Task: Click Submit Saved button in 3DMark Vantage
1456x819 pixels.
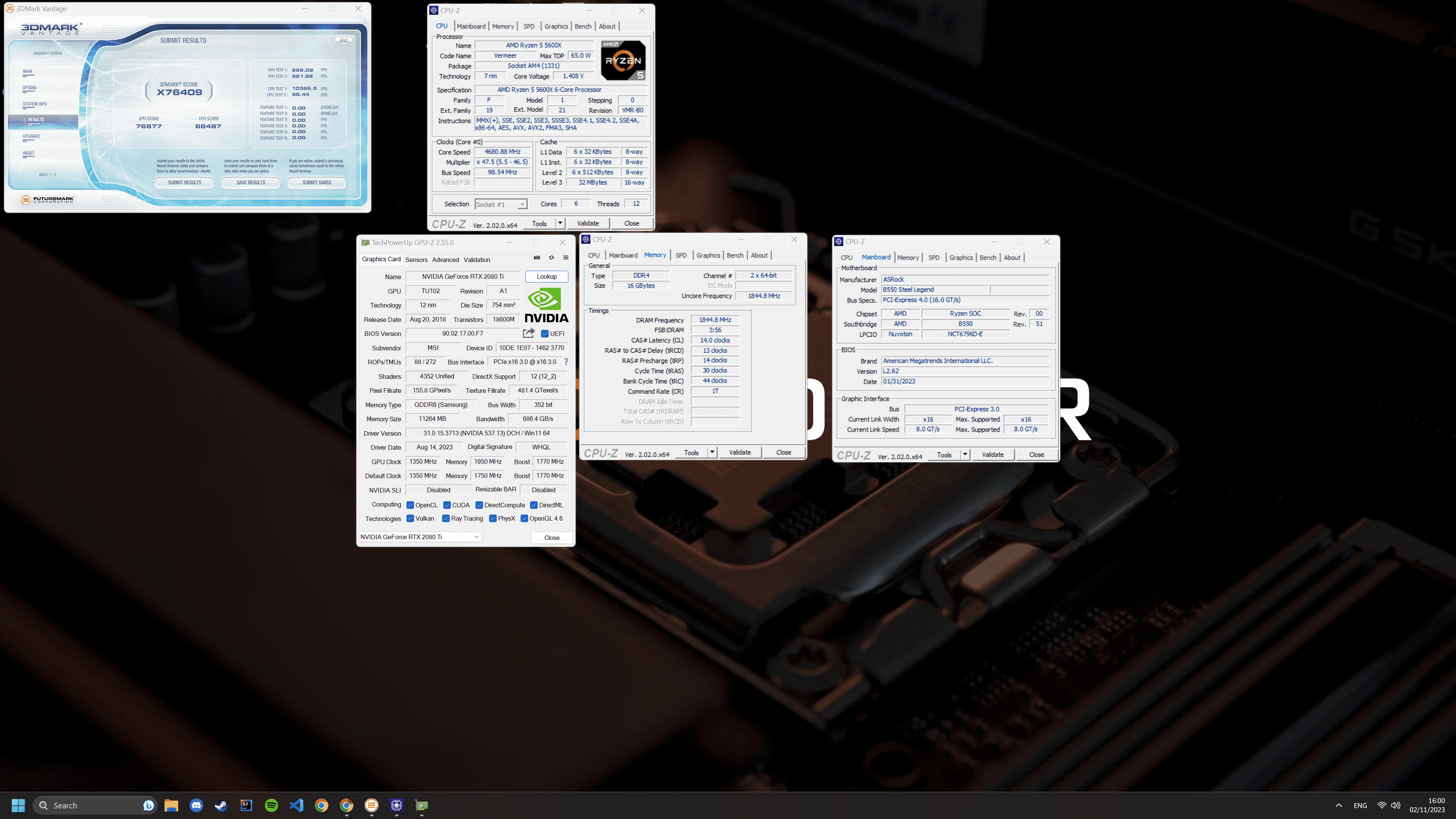Action: coord(317,182)
